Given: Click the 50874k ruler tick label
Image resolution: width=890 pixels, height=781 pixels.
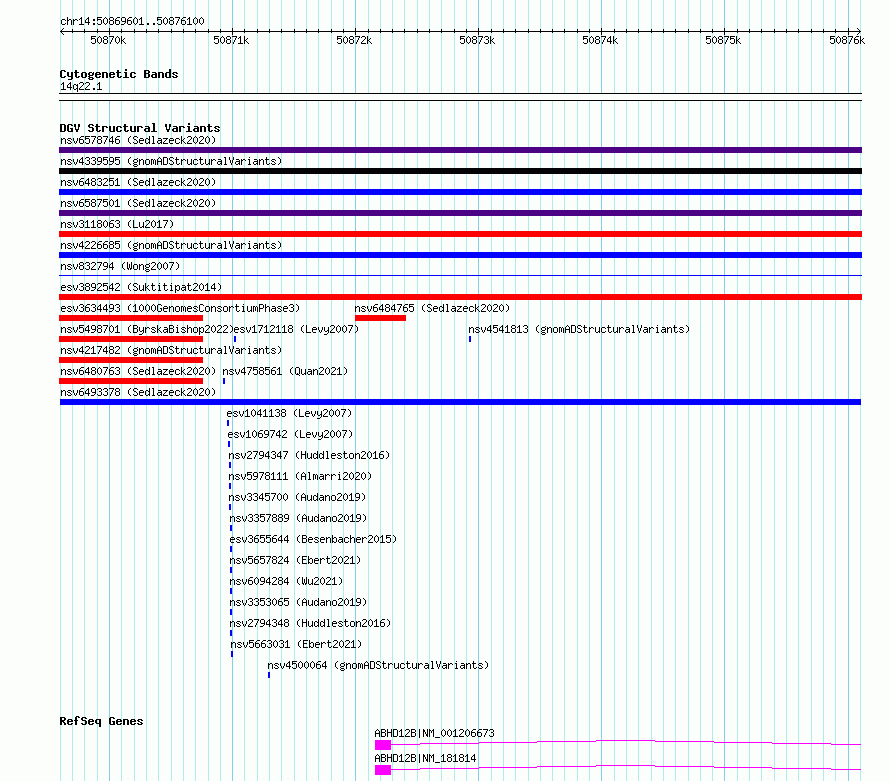Looking at the screenshot, I should [x=600, y=40].
